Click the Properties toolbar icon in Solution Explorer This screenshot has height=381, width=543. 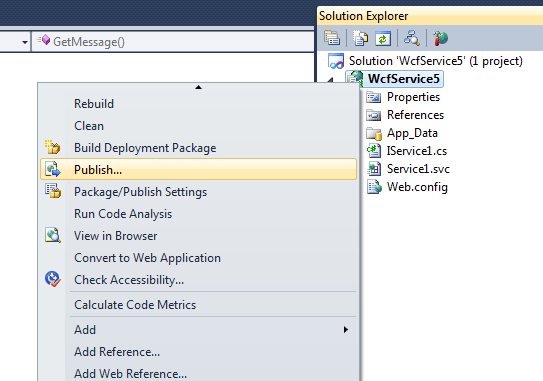pyautogui.click(x=332, y=38)
